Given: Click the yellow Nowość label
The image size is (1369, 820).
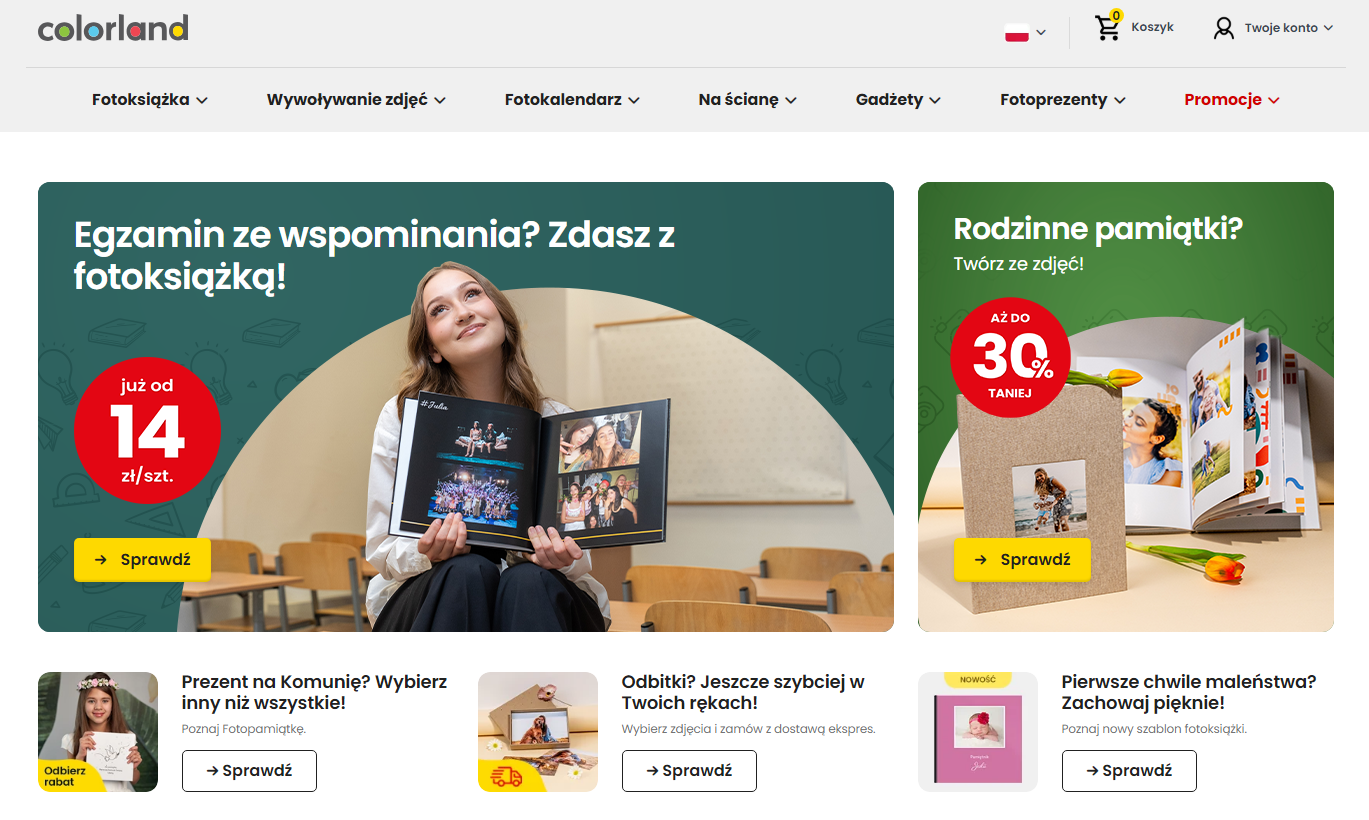Looking at the screenshot, I should click(x=978, y=680).
